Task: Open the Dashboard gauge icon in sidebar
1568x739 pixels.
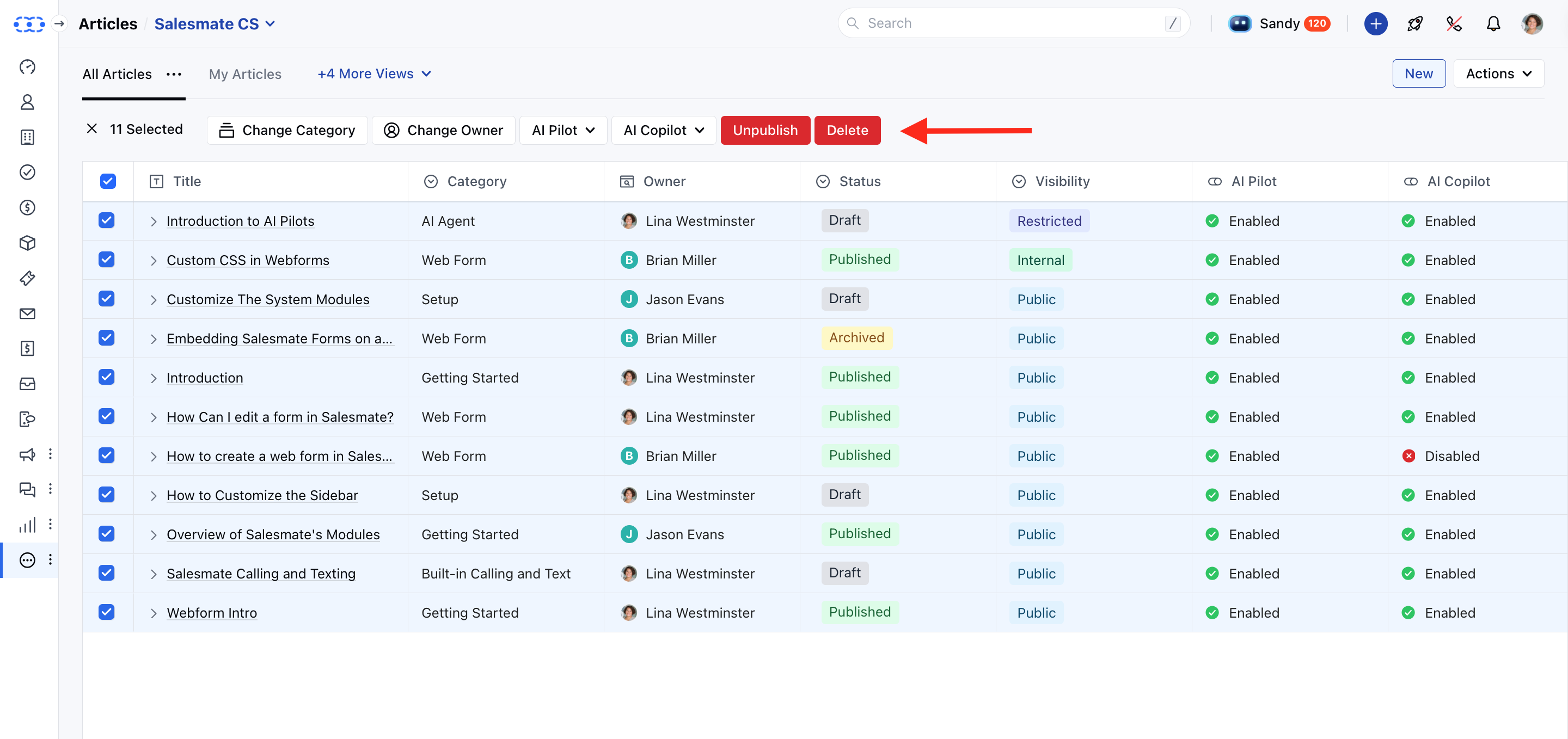Action: pos(27,67)
